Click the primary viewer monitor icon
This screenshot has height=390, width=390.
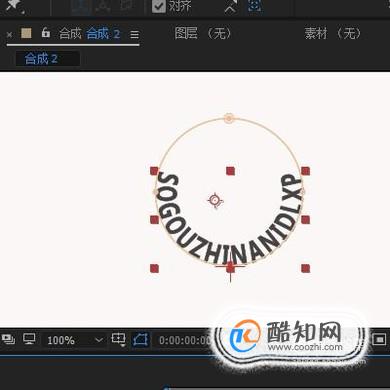[29, 339]
